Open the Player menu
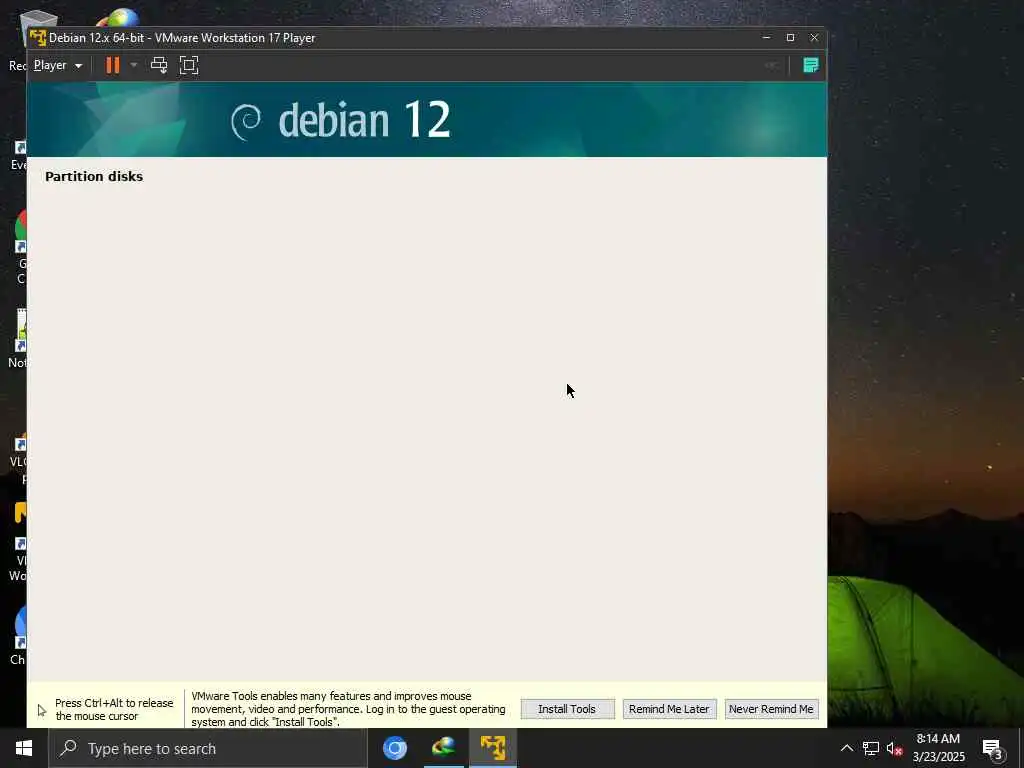Image resolution: width=1024 pixels, height=768 pixels. point(57,65)
